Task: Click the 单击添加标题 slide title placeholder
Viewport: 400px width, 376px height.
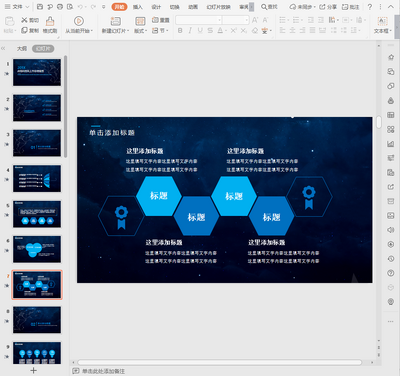Action: [x=112, y=133]
